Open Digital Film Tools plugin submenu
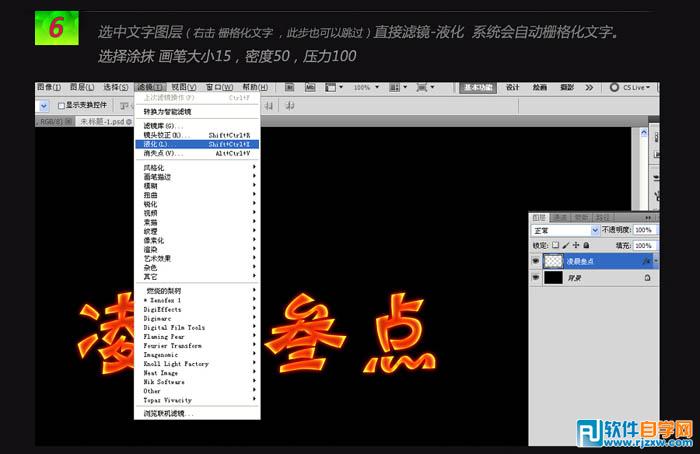The width and height of the screenshot is (700, 454). [198, 328]
